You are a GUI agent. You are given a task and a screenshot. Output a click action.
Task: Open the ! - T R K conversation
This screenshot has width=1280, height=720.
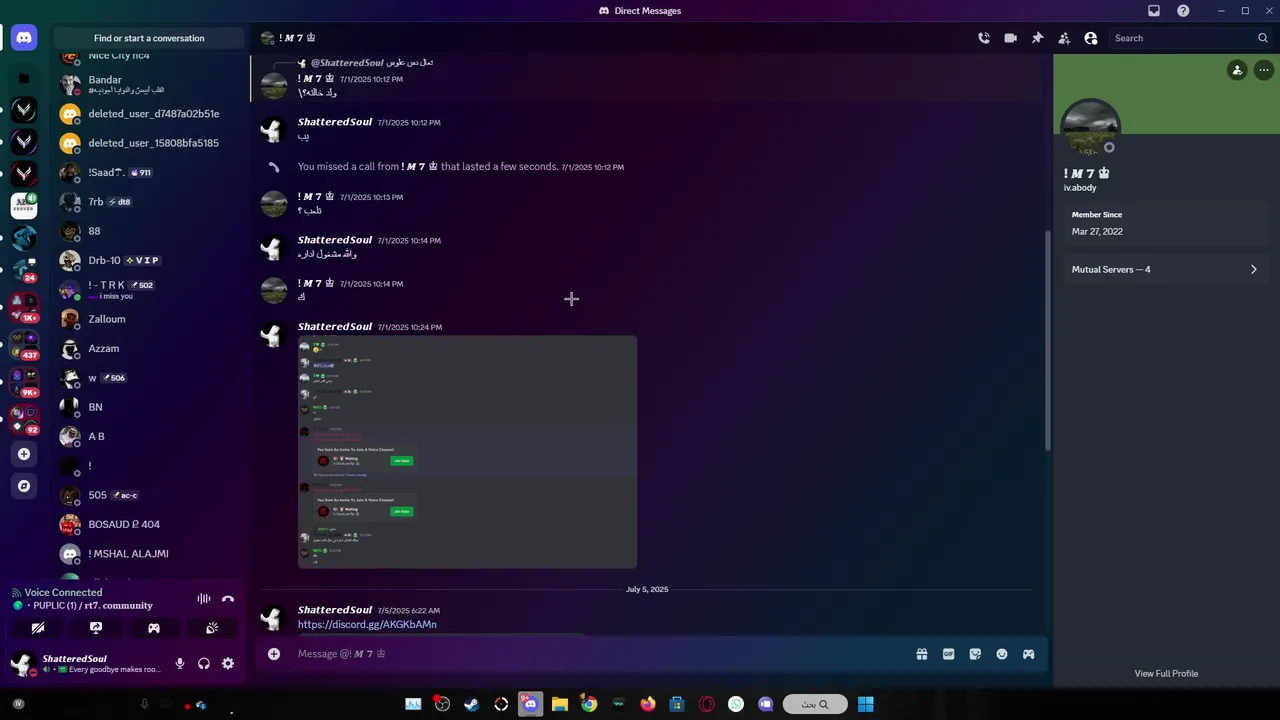pos(149,290)
